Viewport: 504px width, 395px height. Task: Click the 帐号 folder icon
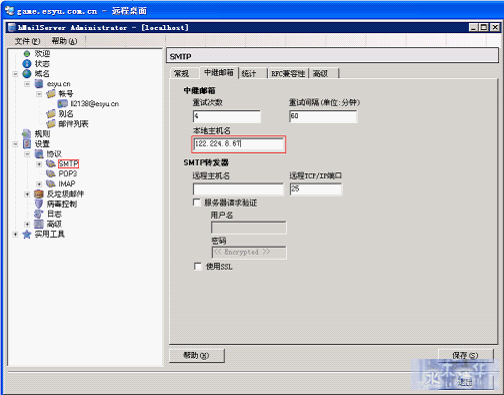click(x=51, y=94)
